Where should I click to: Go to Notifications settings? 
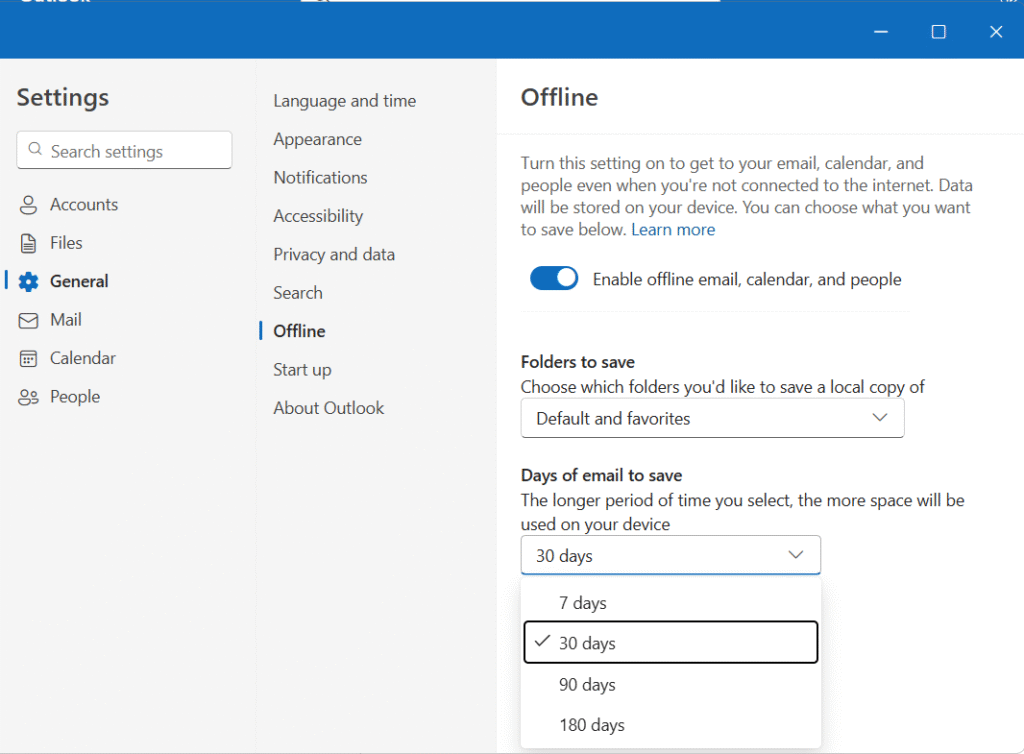320,178
